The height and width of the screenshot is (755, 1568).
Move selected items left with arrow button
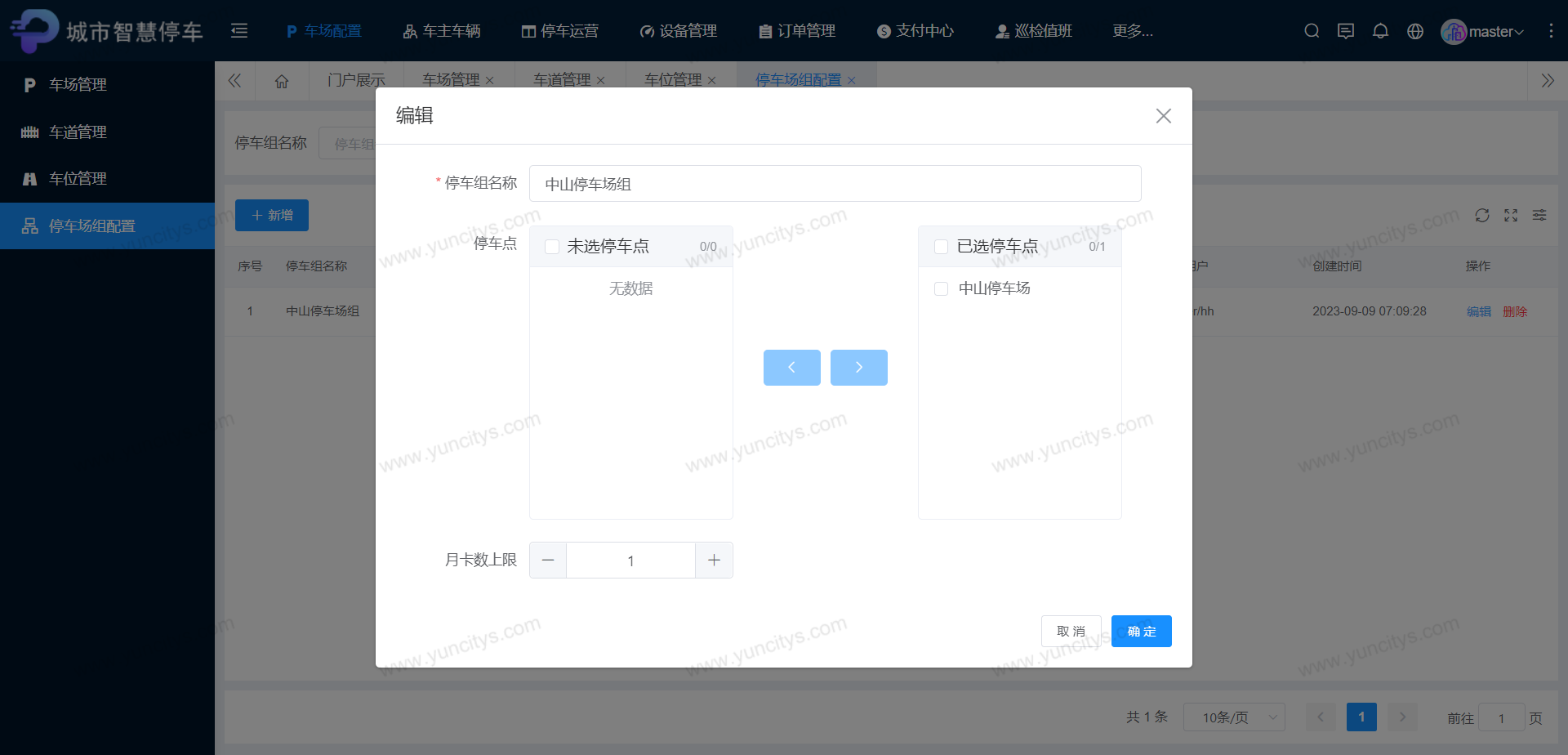click(792, 368)
